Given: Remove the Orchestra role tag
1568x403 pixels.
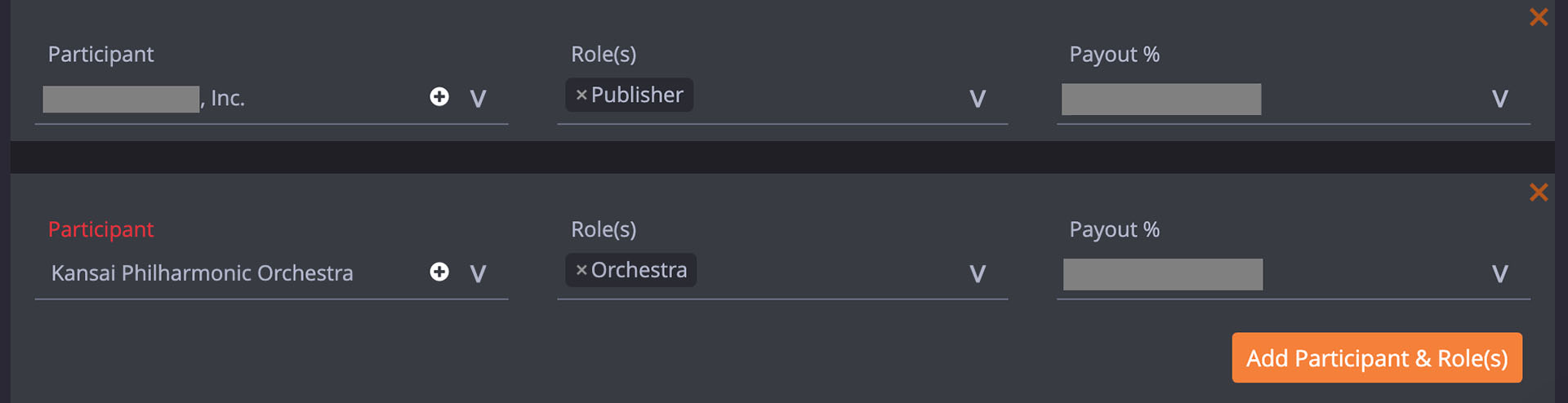Looking at the screenshot, I should tap(581, 270).
